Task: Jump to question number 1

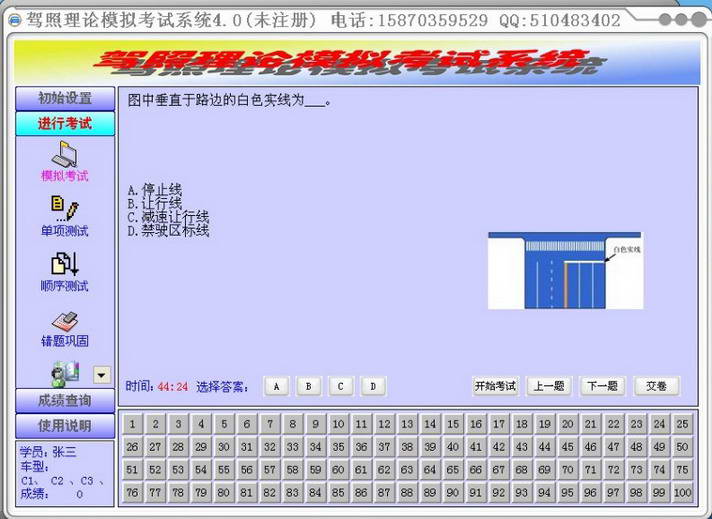Action: pyautogui.click(x=132, y=424)
